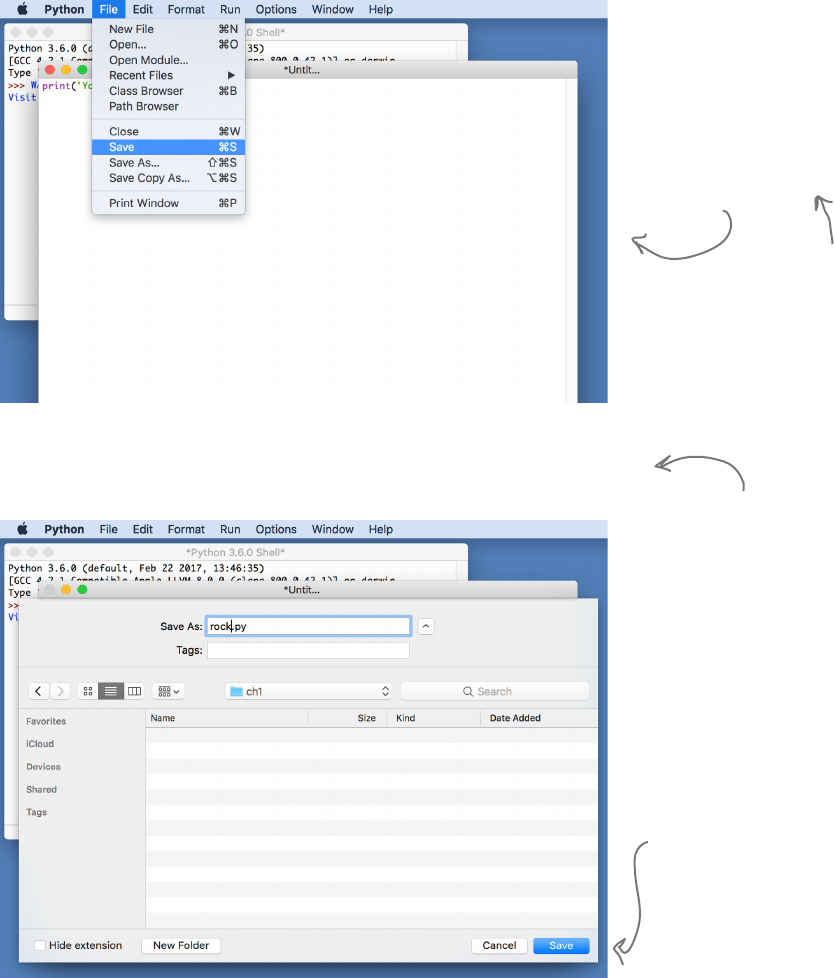Choose New File from the File menu
Viewport: 834px width, 978px height.
pos(168,29)
